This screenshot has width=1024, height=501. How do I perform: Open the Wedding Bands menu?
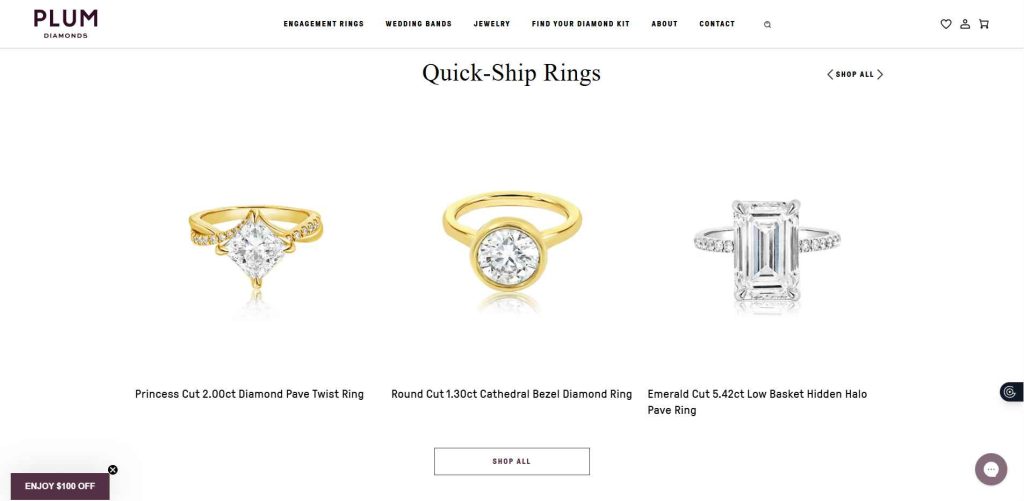click(x=418, y=24)
